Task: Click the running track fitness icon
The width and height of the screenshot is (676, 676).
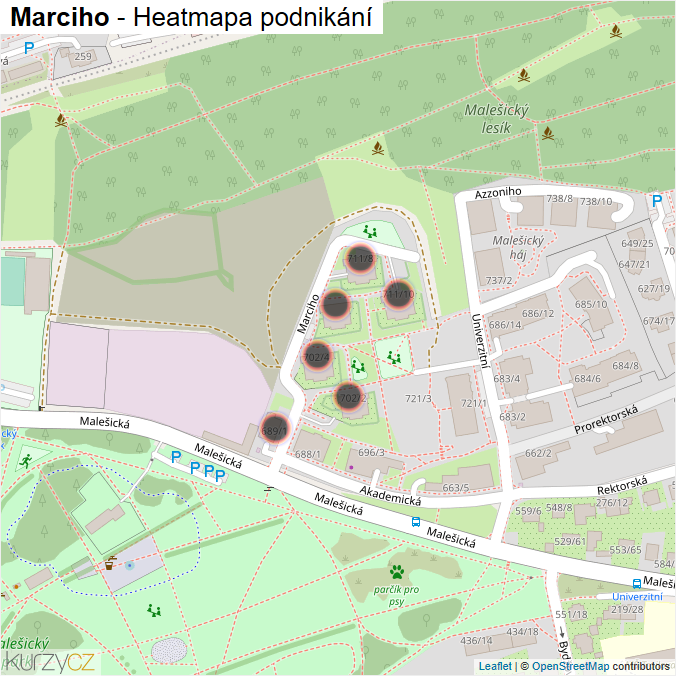Action: click(x=26, y=460)
